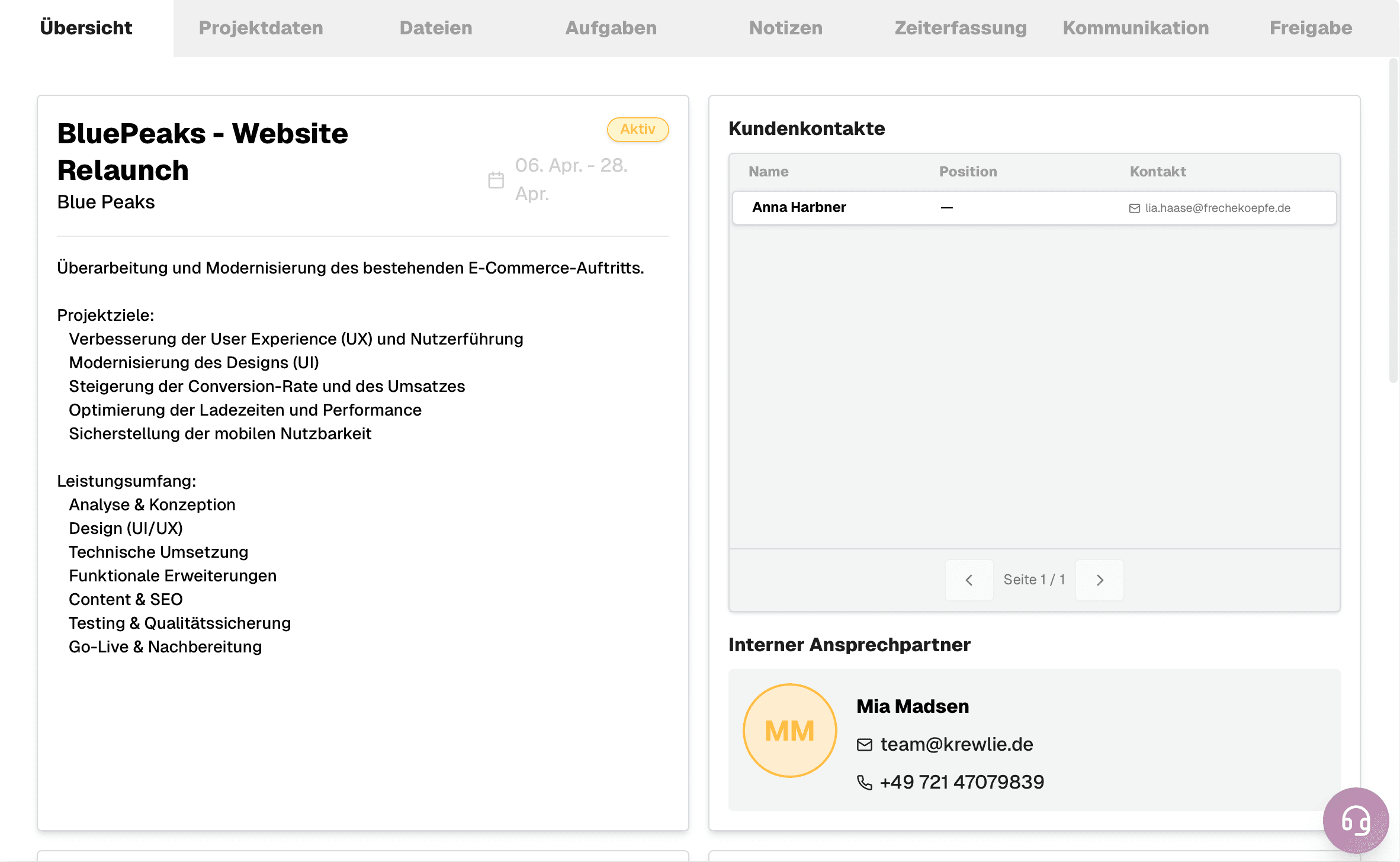
Task: Click the name Mia Madsen
Action: point(913,706)
